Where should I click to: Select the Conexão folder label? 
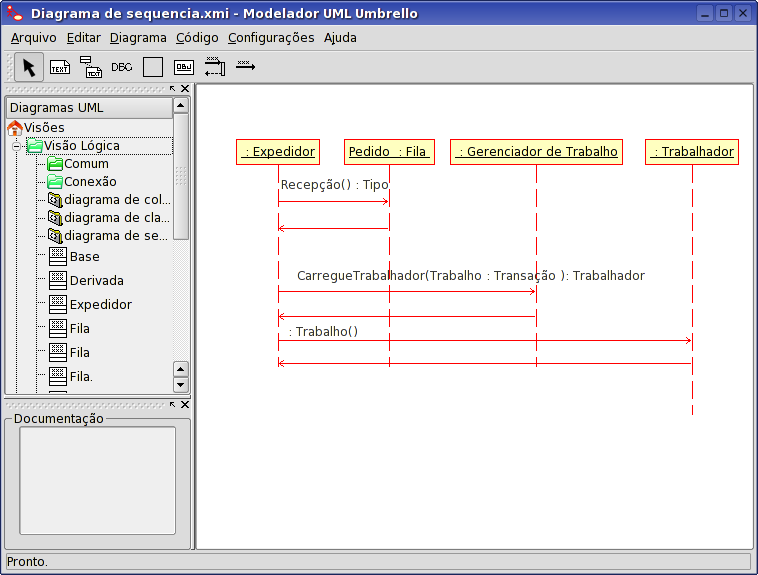coord(90,182)
